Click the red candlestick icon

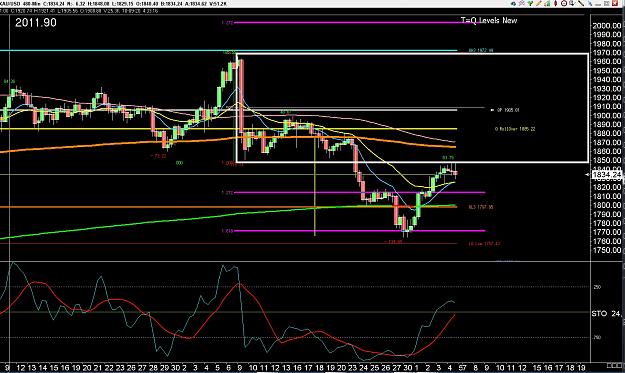pos(556,3)
